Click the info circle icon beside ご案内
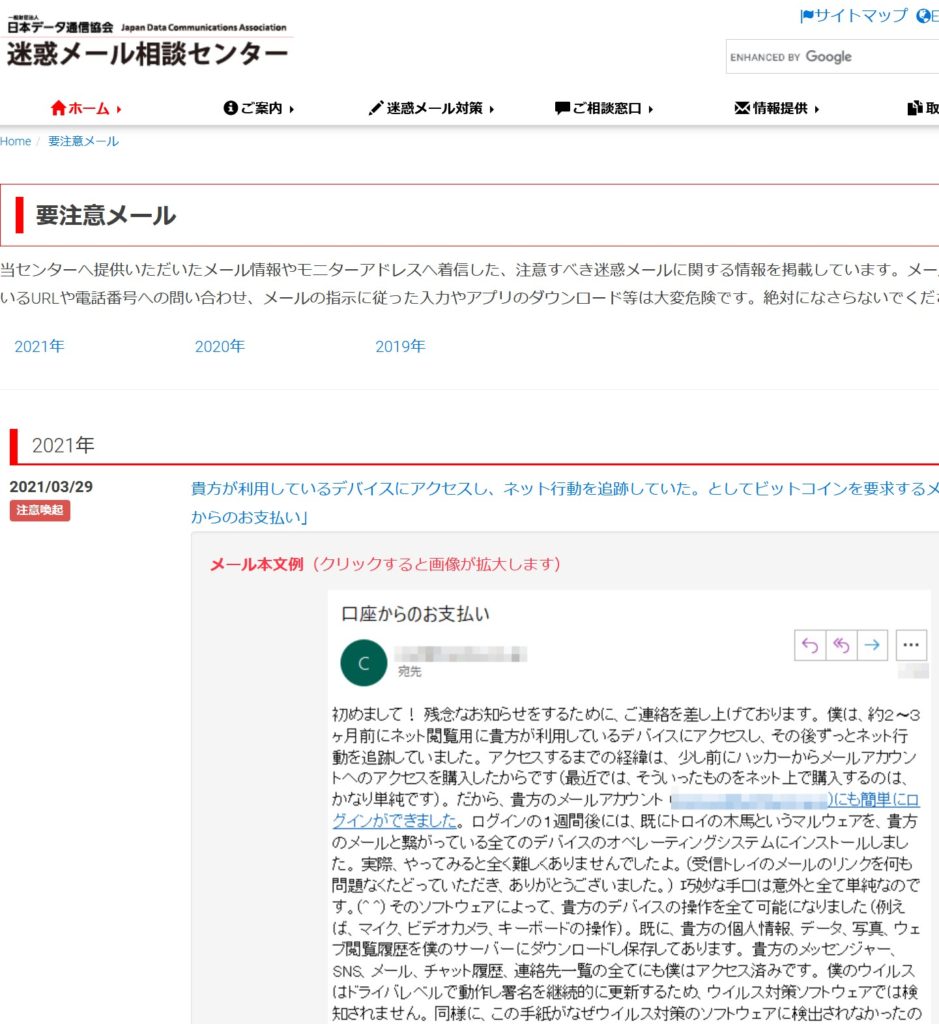939x1024 pixels. tap(230, 108)
